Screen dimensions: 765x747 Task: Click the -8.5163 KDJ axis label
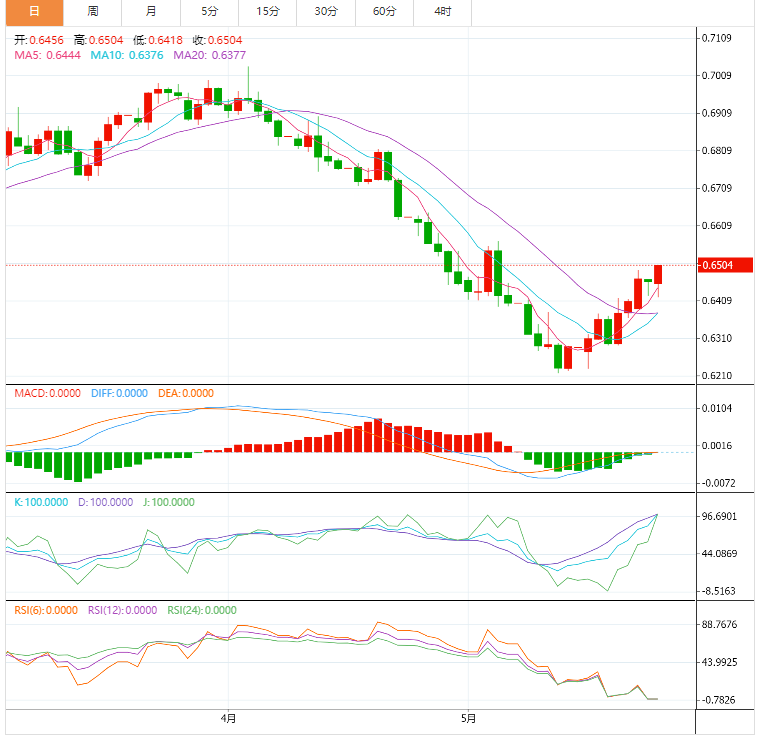(x=718, y=591)
